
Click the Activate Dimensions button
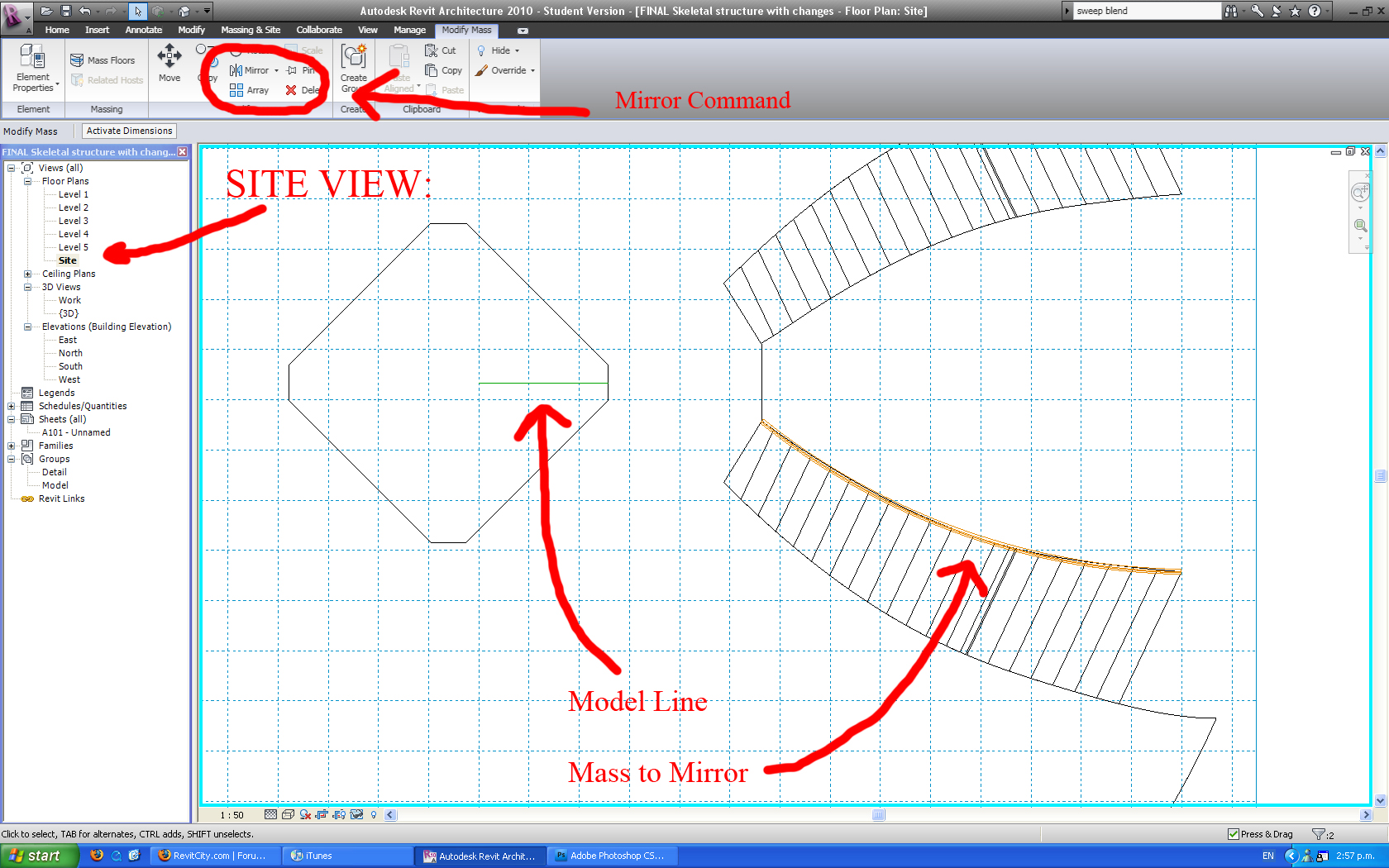tap(129, 131)
